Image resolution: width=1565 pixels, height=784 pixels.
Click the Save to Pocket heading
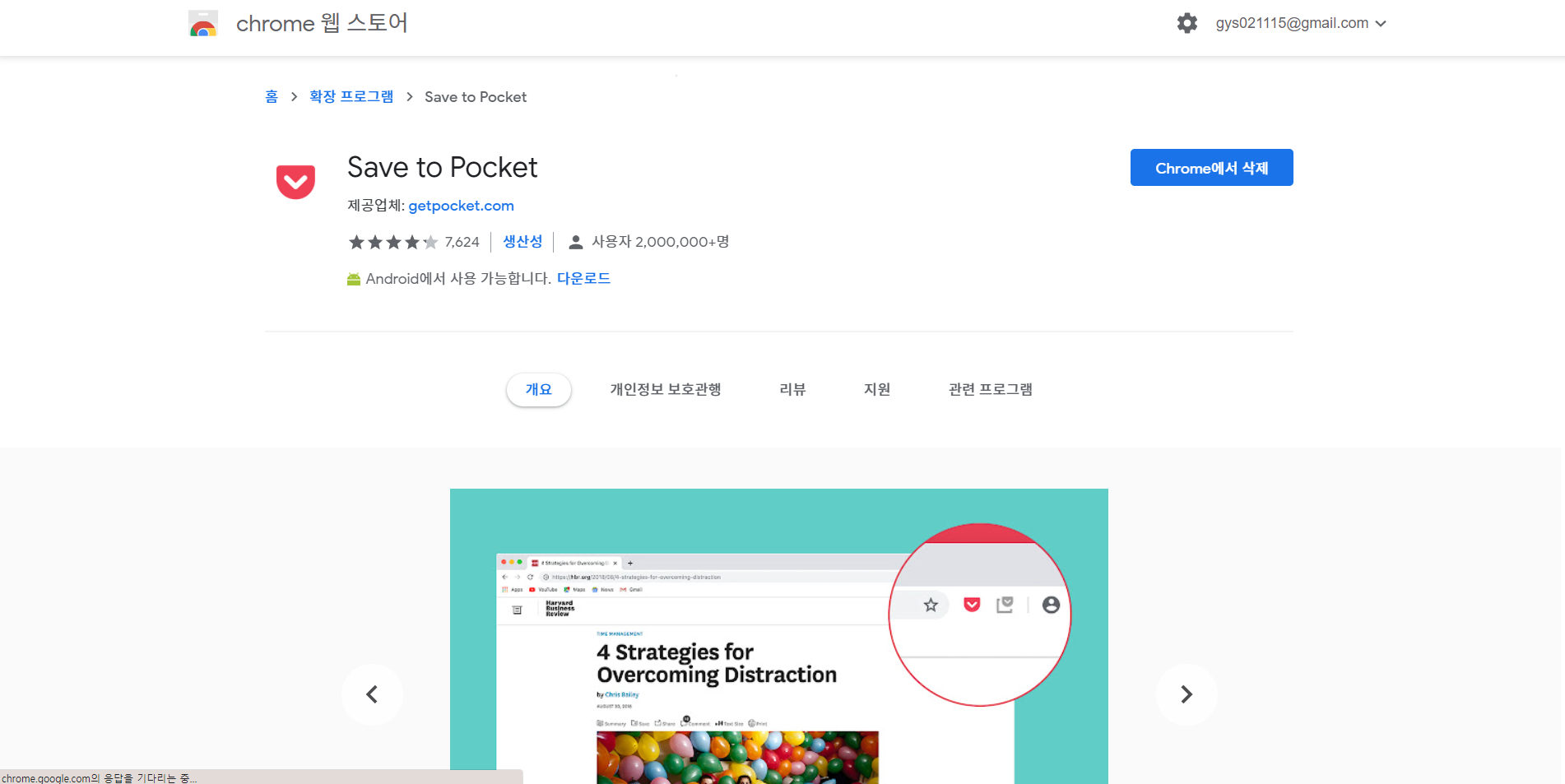click(442, 167)
